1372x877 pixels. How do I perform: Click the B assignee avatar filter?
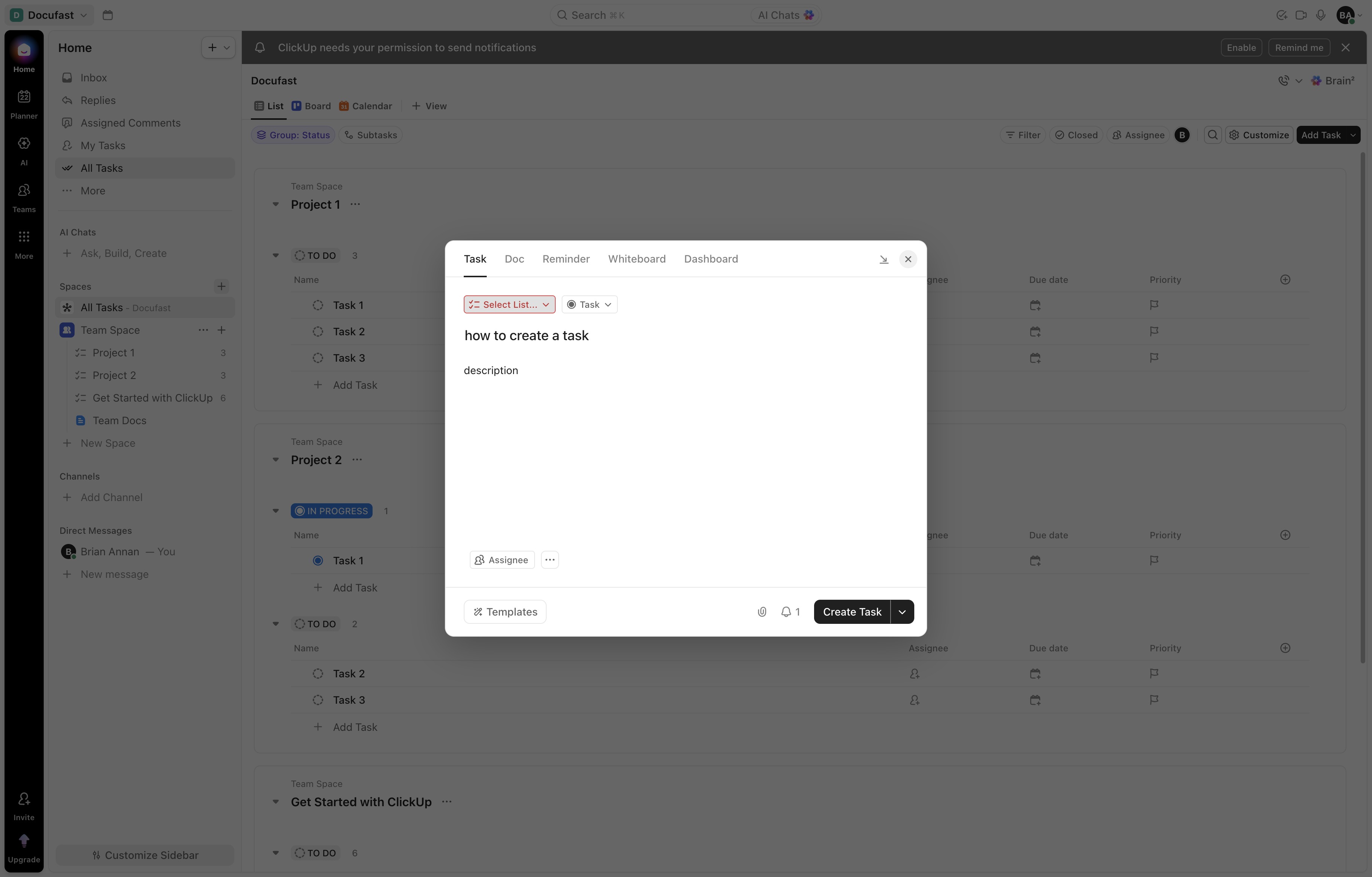(x=1182, y=135)
